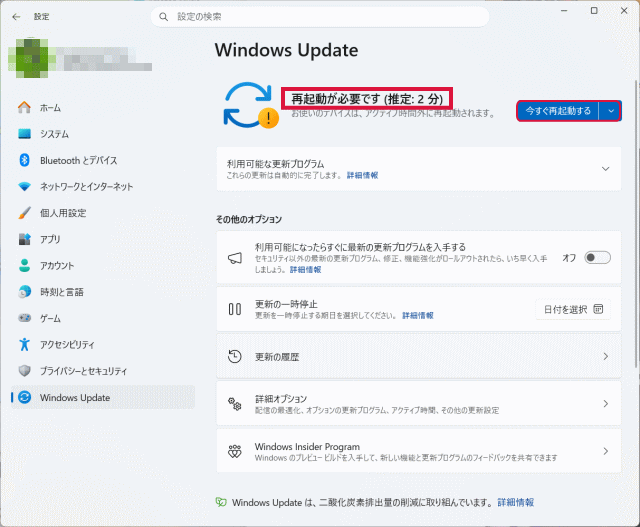Click the megaphone icon for latest updates
Image resolution: width=640 pixels, height=527 pixels.
coord(235,258)
